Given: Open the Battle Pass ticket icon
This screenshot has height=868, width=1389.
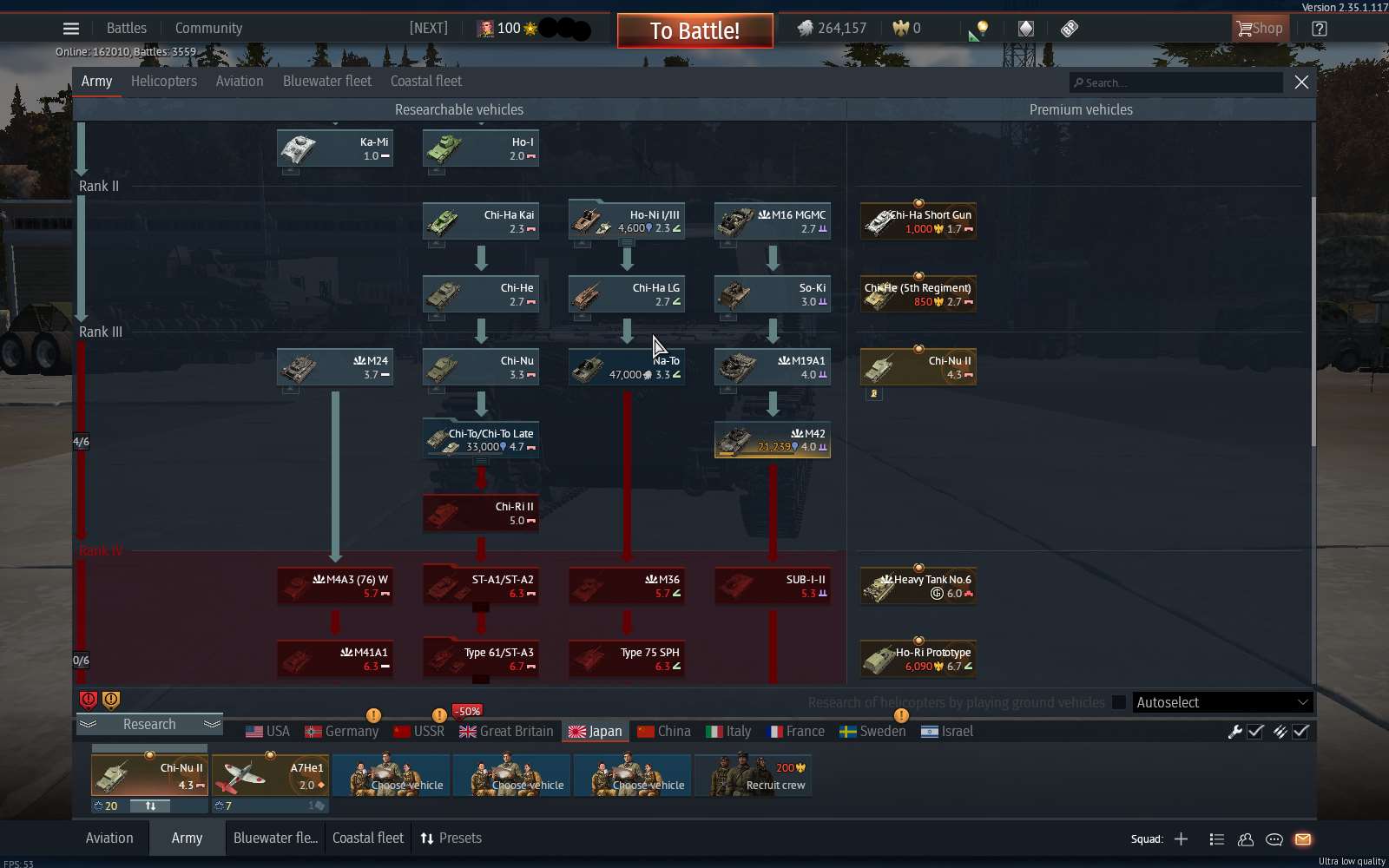Looking at the screenshot, I should coord(1070,29).
